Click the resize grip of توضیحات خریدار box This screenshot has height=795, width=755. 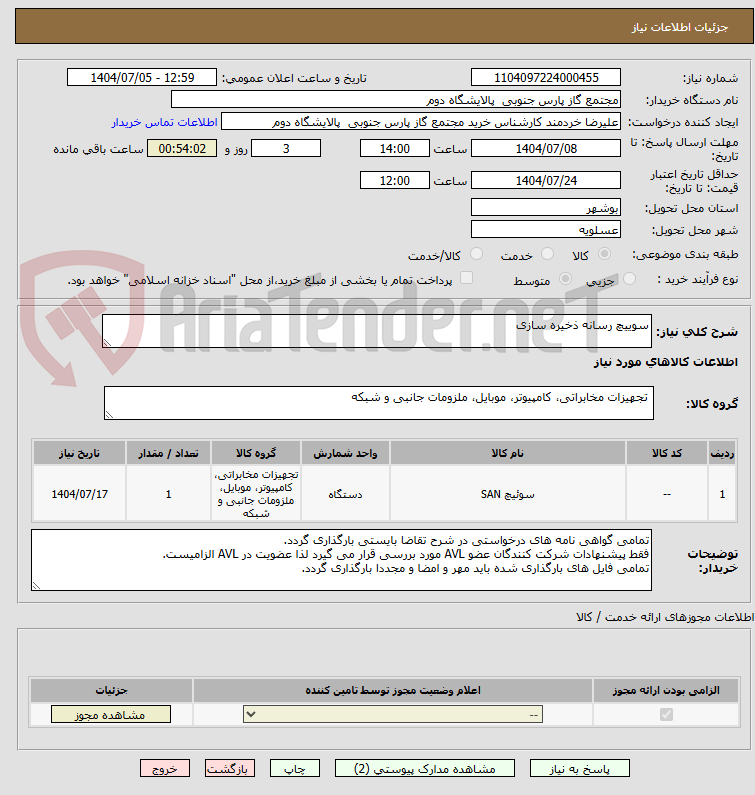(36, 586)
